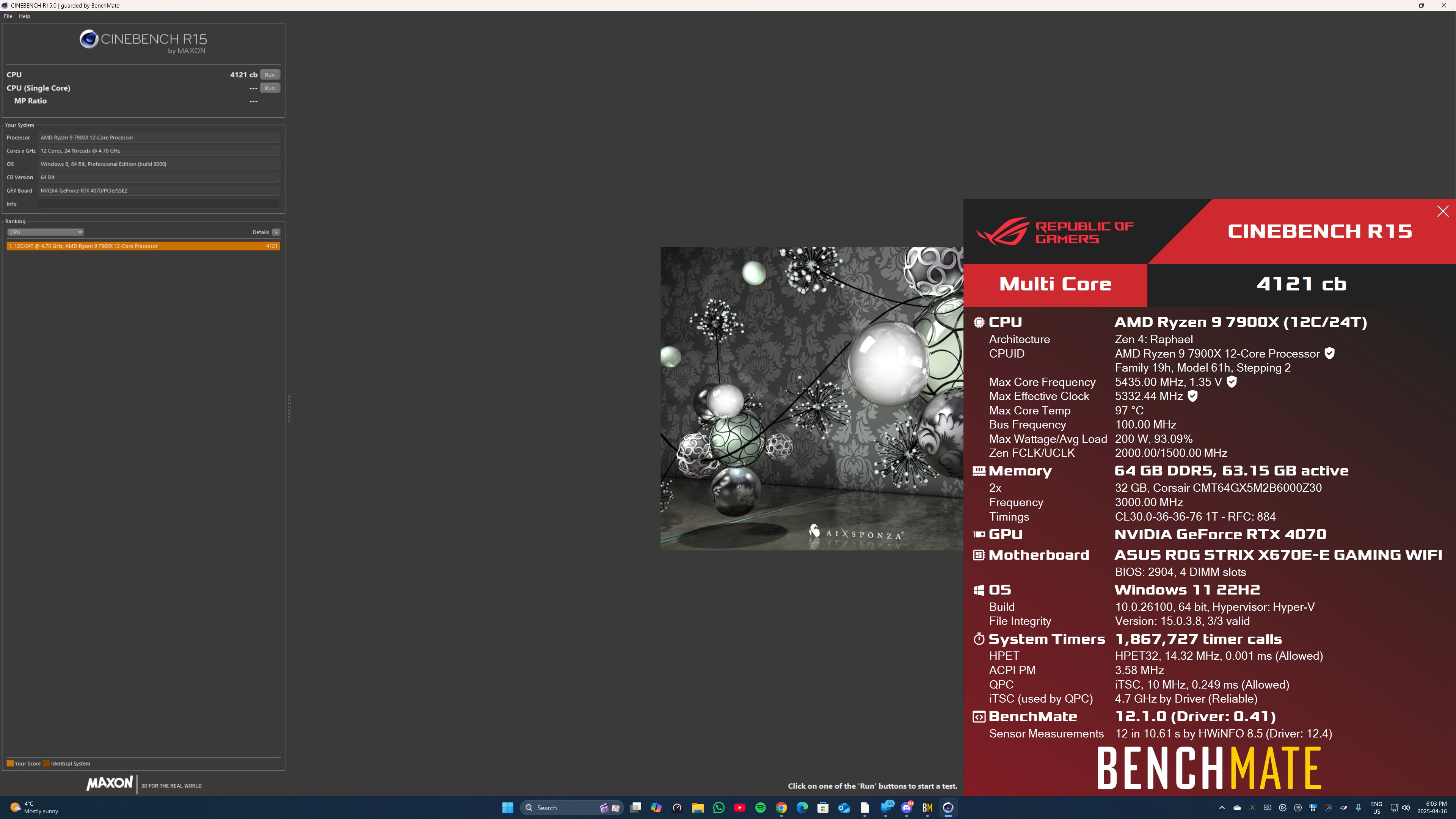Run the CPU (Single Core) test

pos(270,88)
